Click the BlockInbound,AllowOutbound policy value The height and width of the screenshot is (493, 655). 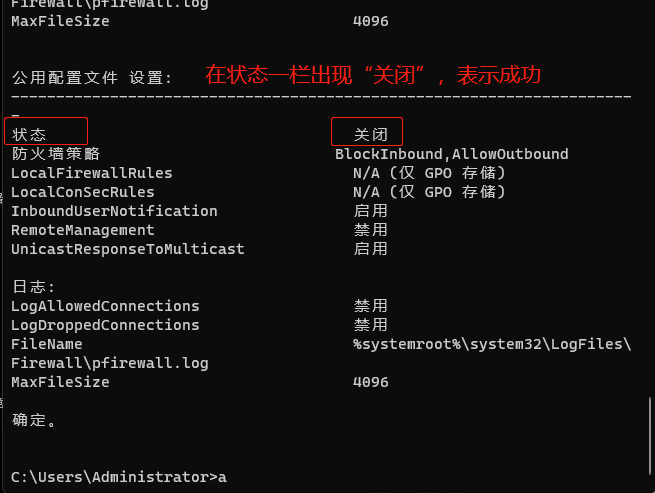[x=452, y=154]
